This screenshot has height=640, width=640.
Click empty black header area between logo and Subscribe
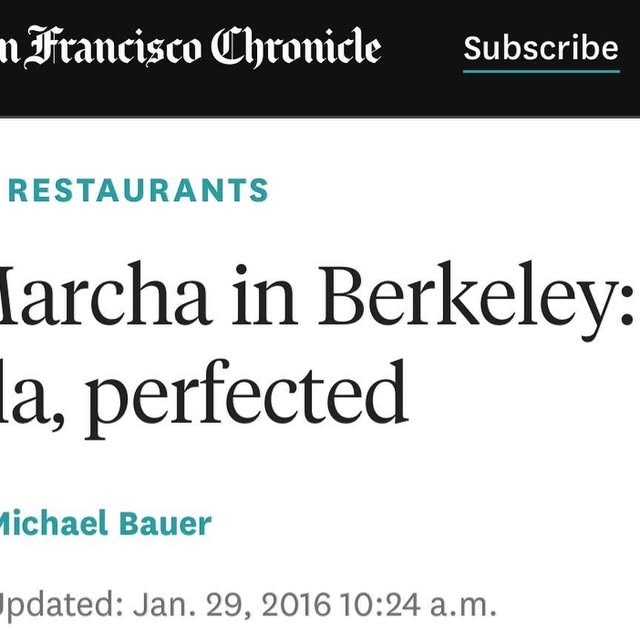(422, 48)
